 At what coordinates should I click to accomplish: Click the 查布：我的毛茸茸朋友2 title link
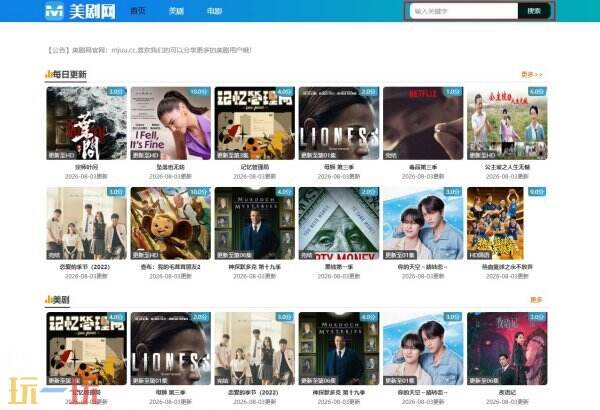pyautogui.click(x=171, y=267)
